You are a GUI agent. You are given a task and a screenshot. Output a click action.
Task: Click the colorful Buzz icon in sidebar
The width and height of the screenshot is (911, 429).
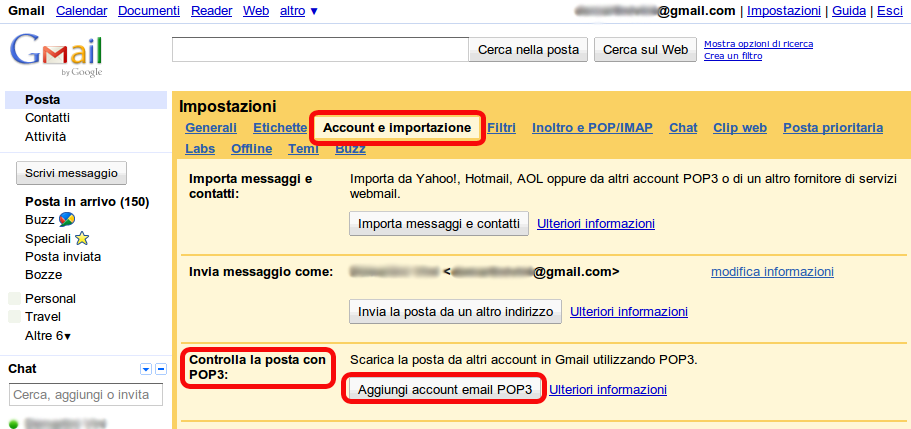65,220
